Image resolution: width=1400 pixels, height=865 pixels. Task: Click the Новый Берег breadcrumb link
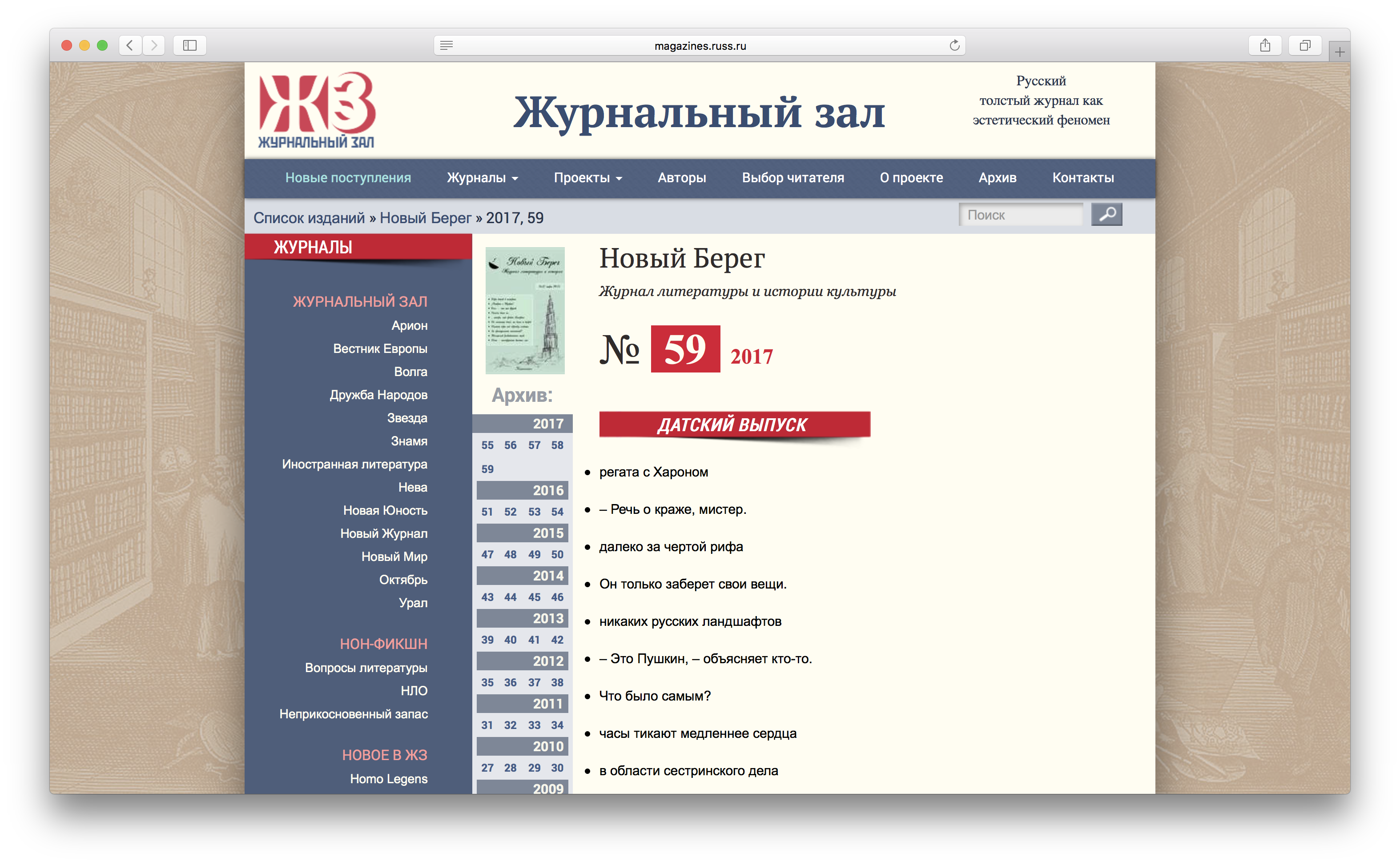425,218
